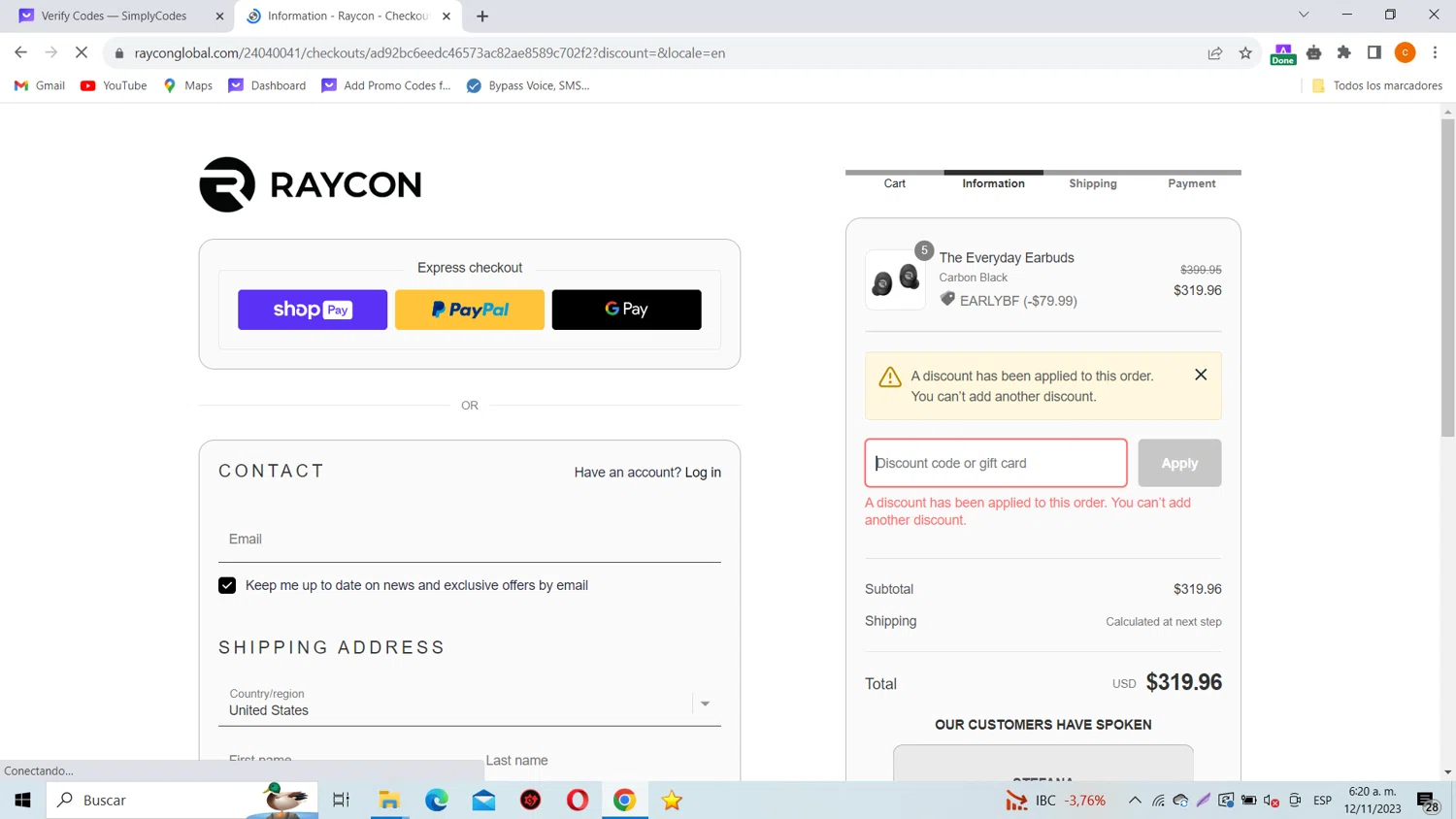Open the Extensions puzzle menu

(1344, 53)
